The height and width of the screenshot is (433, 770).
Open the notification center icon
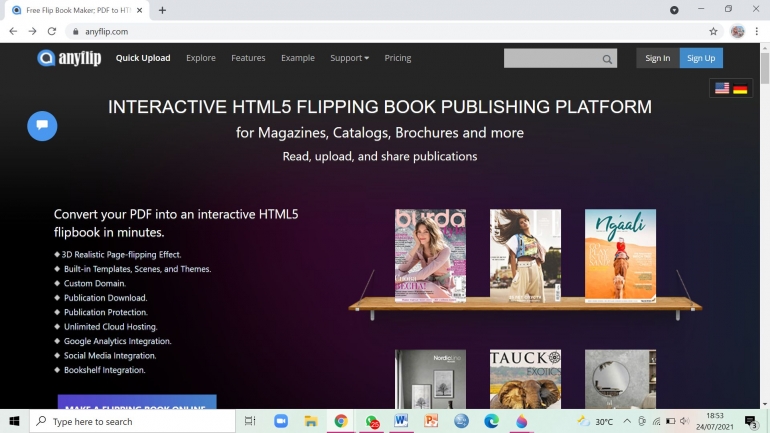coord(751,422)
